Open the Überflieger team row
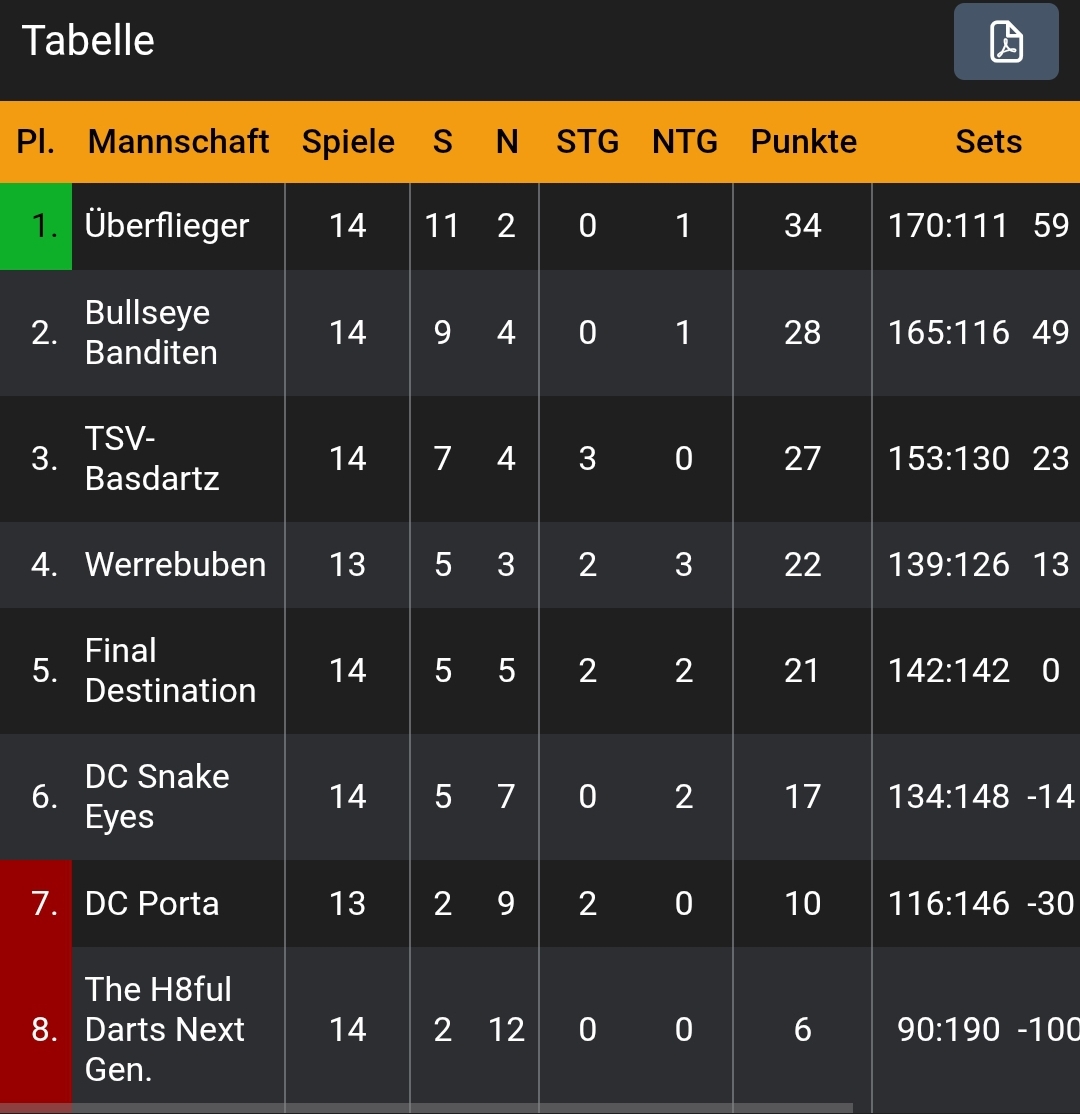 [x=167, y=226]
